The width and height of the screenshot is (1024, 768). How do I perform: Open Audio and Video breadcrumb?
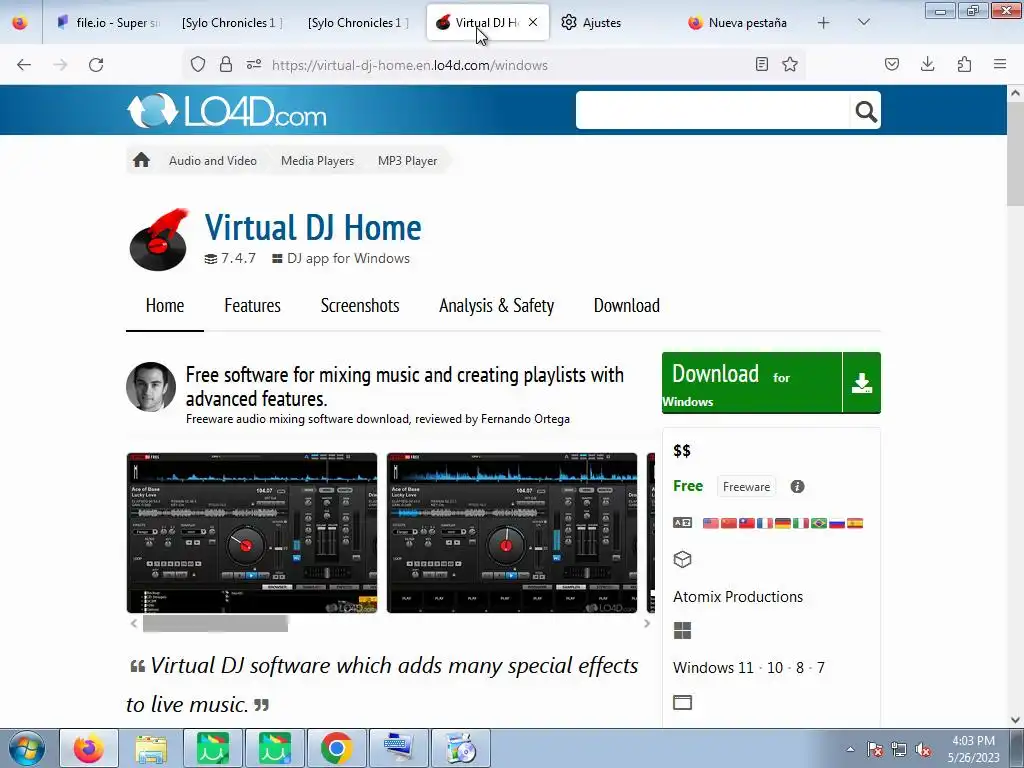click(x=213, y=161)
